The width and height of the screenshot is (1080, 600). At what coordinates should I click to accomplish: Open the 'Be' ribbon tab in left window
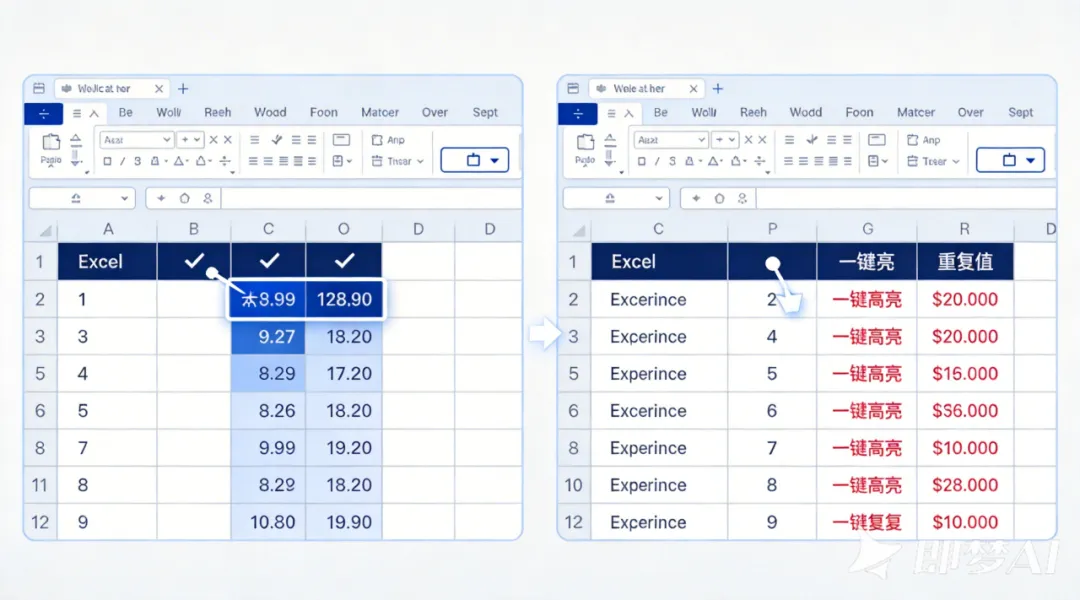[x=125, y=112]
